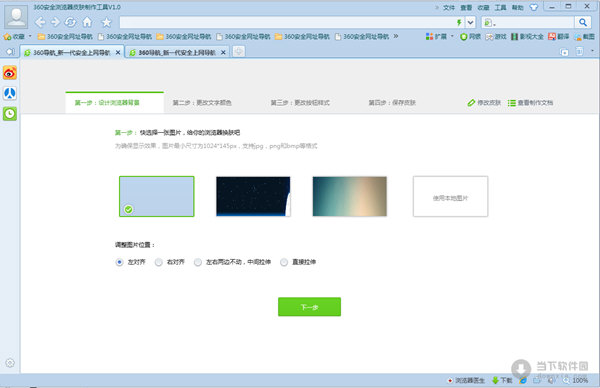Choose the teal-beige gradient background
Viewport: 600px width, 388px height.
(349, 196)
